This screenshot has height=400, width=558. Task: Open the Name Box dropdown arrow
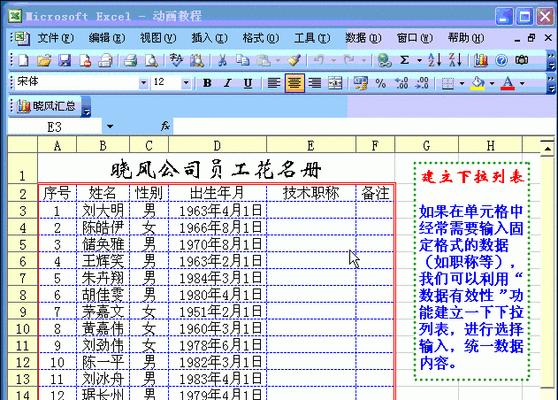pyautogui.click(x=110, y=126)
